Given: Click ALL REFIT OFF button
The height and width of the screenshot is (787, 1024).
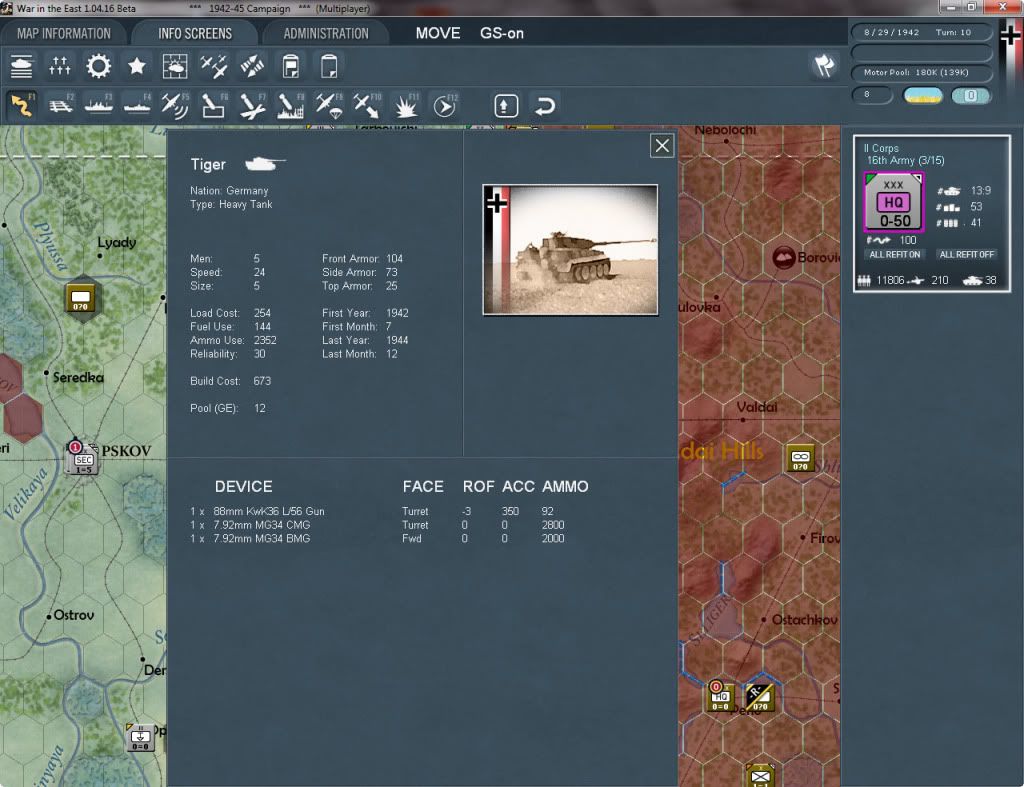Looking at the screenshot, I should pyautogui.click(x=967, y=255).
